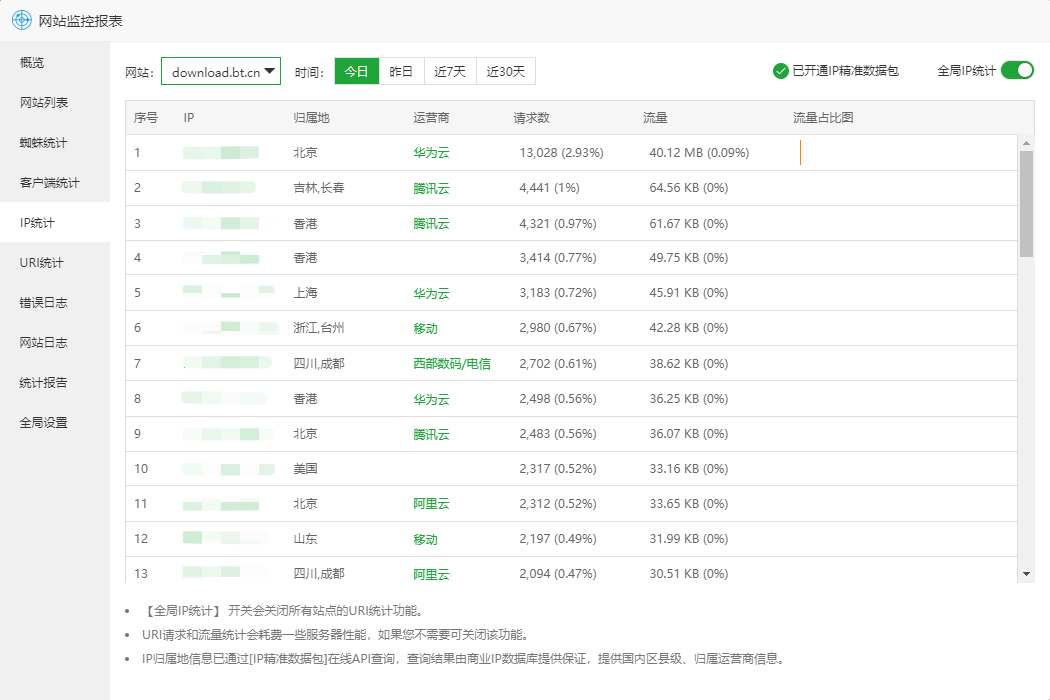This screenshot has height=700, width=1050.
Task: Click the 香港 location in row 4
Action: [x=305, y=258]
